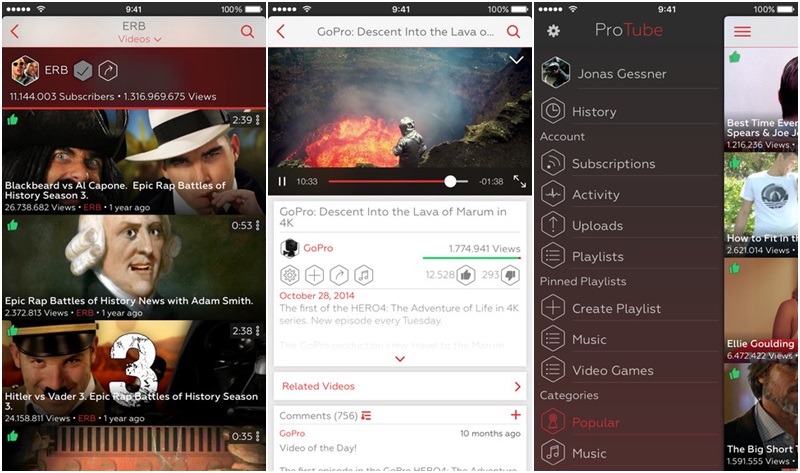Open Ellie Goulding video thumbnail

[761, 310]
